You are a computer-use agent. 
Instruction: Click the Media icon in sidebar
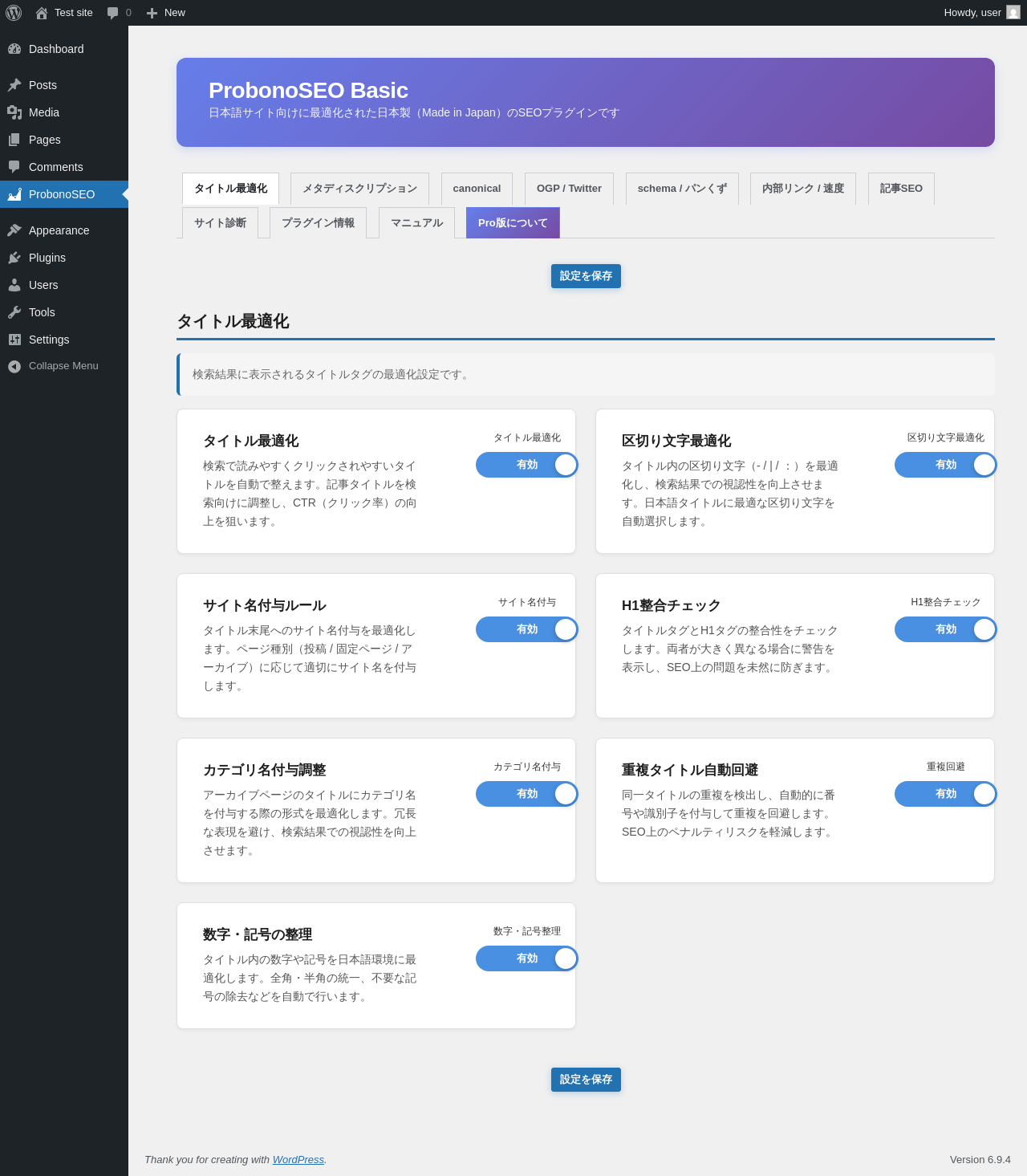tap(14, 112)
